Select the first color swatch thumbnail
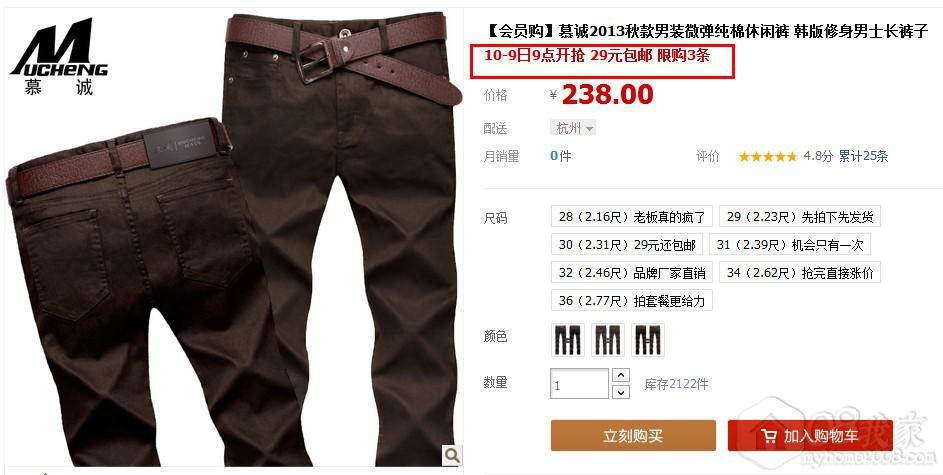Viewport: 943px width, 475px height. click(568, 340)
